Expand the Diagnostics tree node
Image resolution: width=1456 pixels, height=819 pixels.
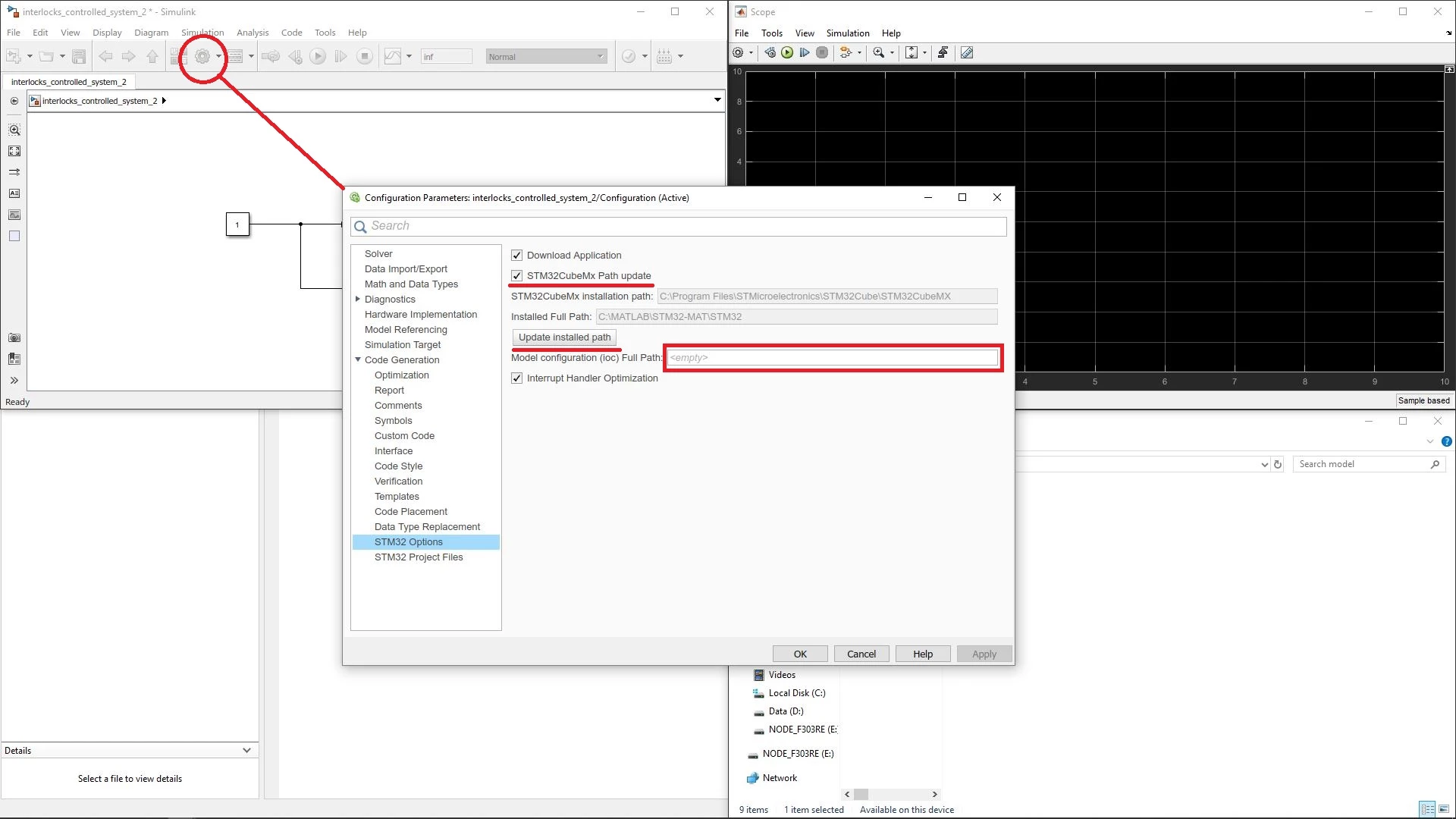[x=358, y=299]
